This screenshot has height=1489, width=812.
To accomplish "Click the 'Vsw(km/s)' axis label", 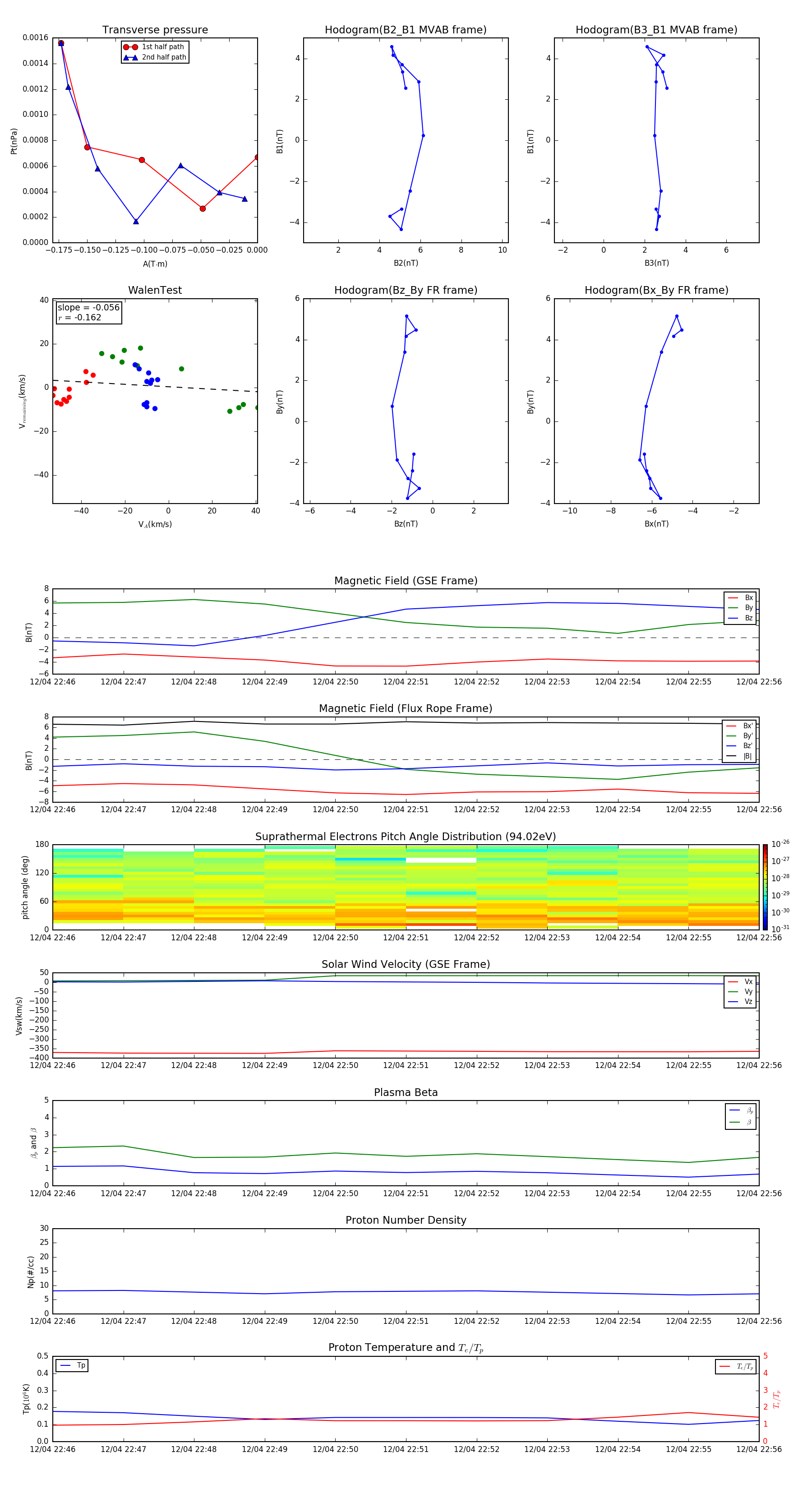I will pyautogui.click(x=18, y=1015).
